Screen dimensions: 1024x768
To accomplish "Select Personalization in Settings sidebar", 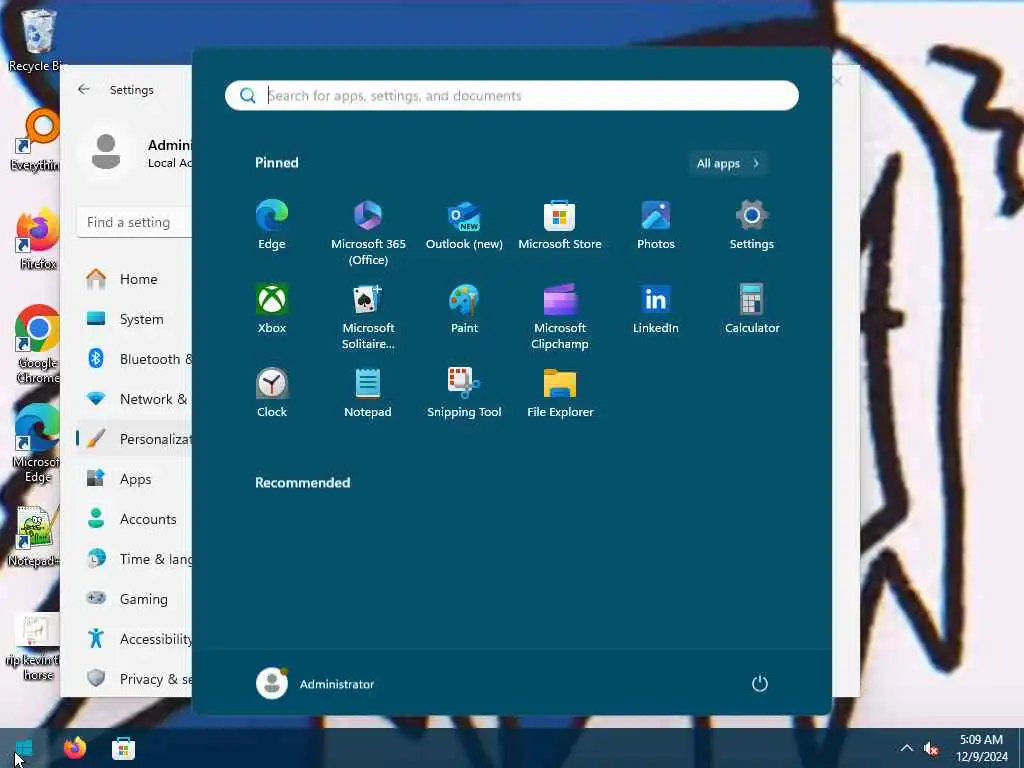I will (134, 439).
